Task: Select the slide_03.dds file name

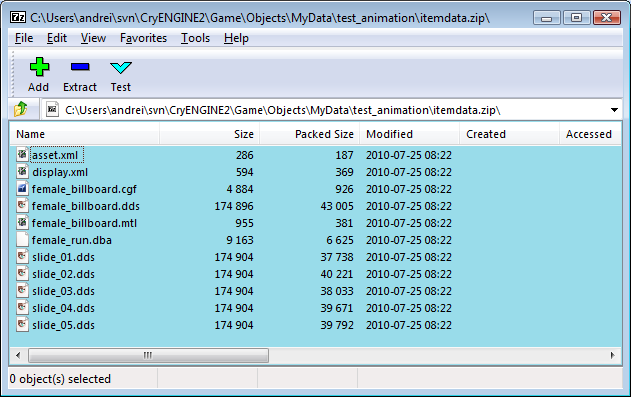Action: pyautogui.click(x=63, y=291)
